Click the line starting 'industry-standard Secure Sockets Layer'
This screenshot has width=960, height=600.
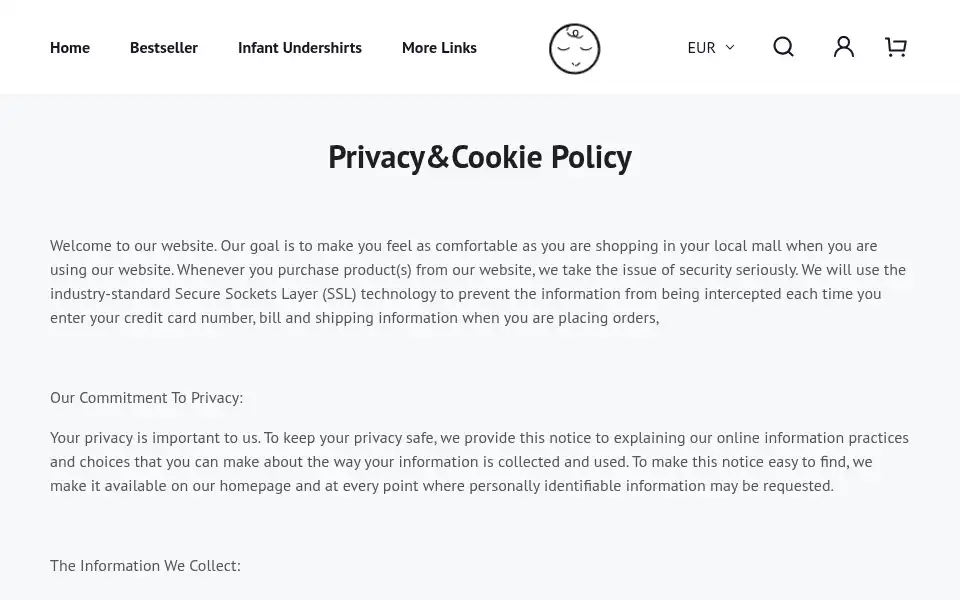point(465,294)
